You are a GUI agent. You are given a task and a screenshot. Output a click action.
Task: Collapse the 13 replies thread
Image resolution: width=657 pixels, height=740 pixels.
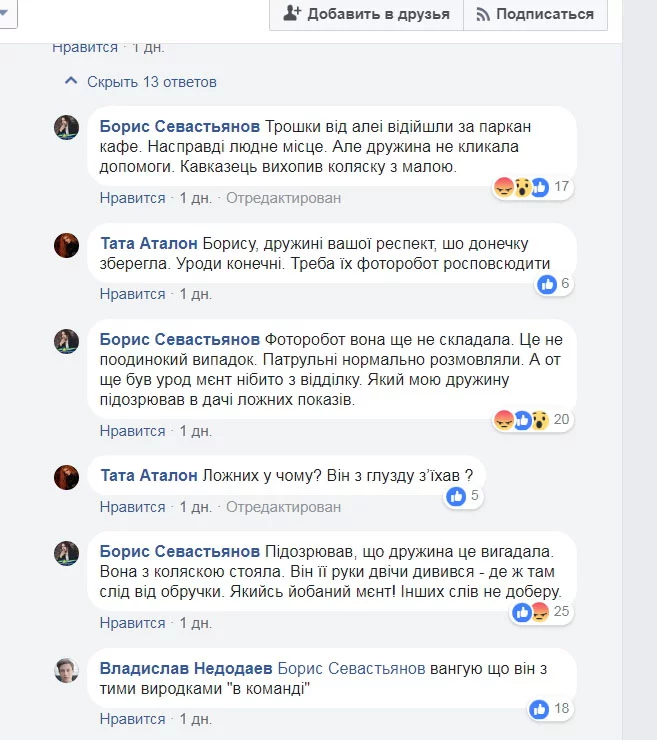(x=140, y=82)
